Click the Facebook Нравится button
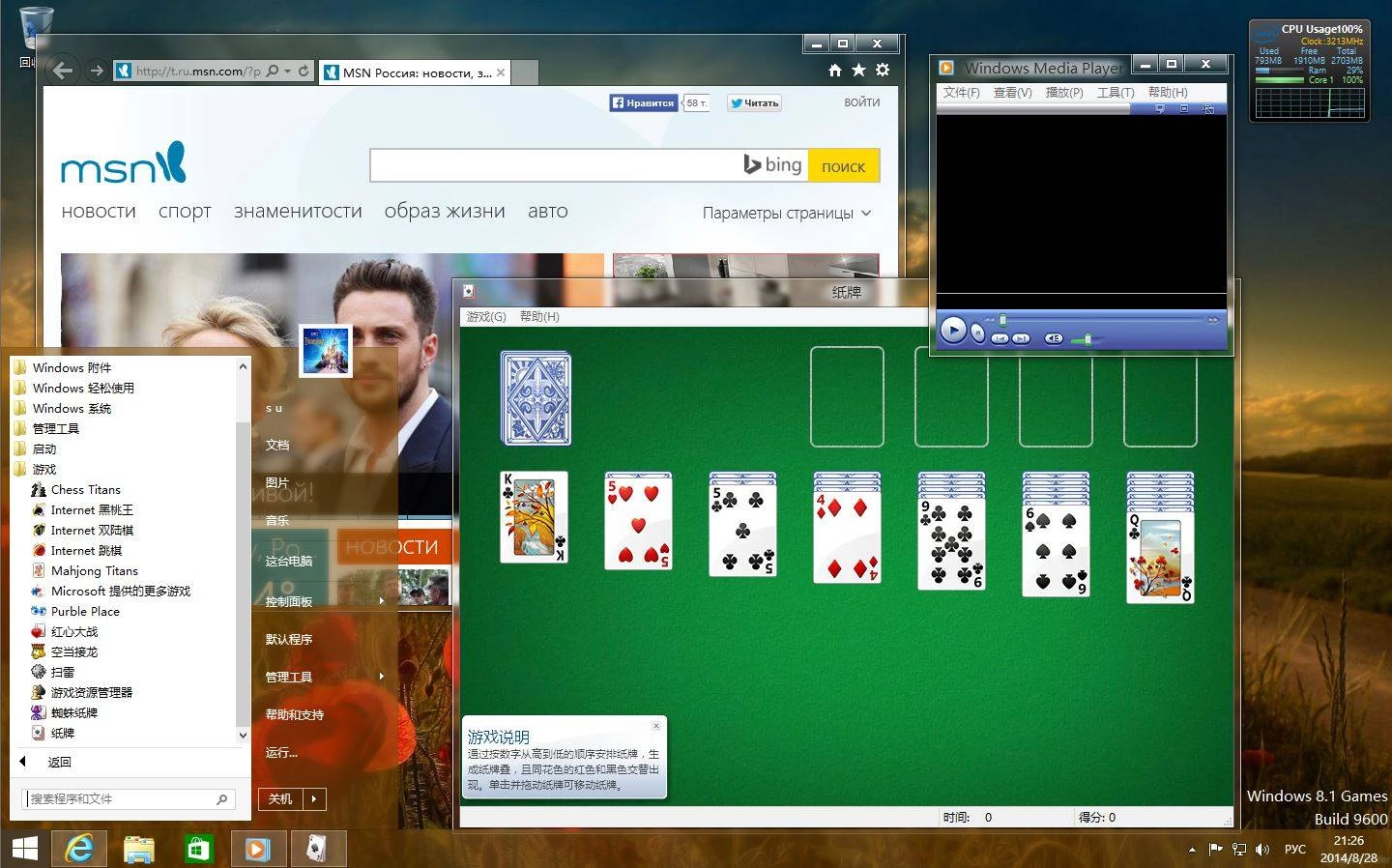The width and height of the screenshot is (1392, 868). pos(643,102)
